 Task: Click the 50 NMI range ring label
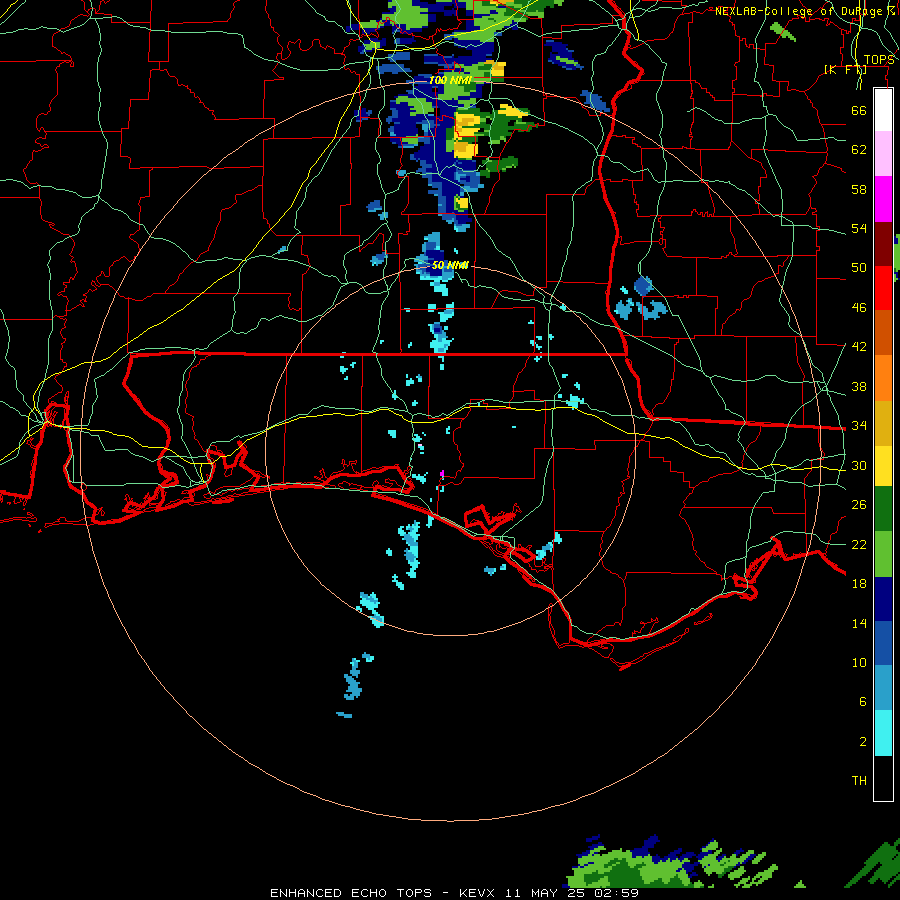click(450, 265)
